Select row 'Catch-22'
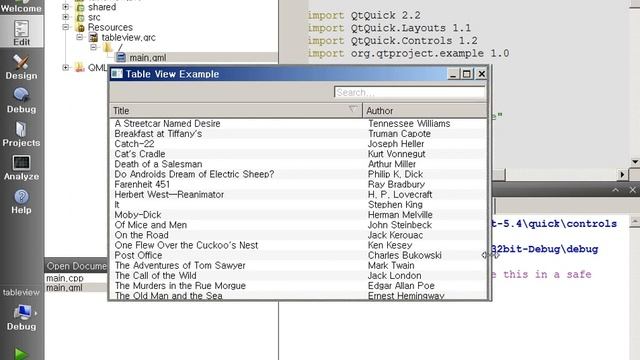The height and width of the screenshot is (360, 640). pos(298,144)
